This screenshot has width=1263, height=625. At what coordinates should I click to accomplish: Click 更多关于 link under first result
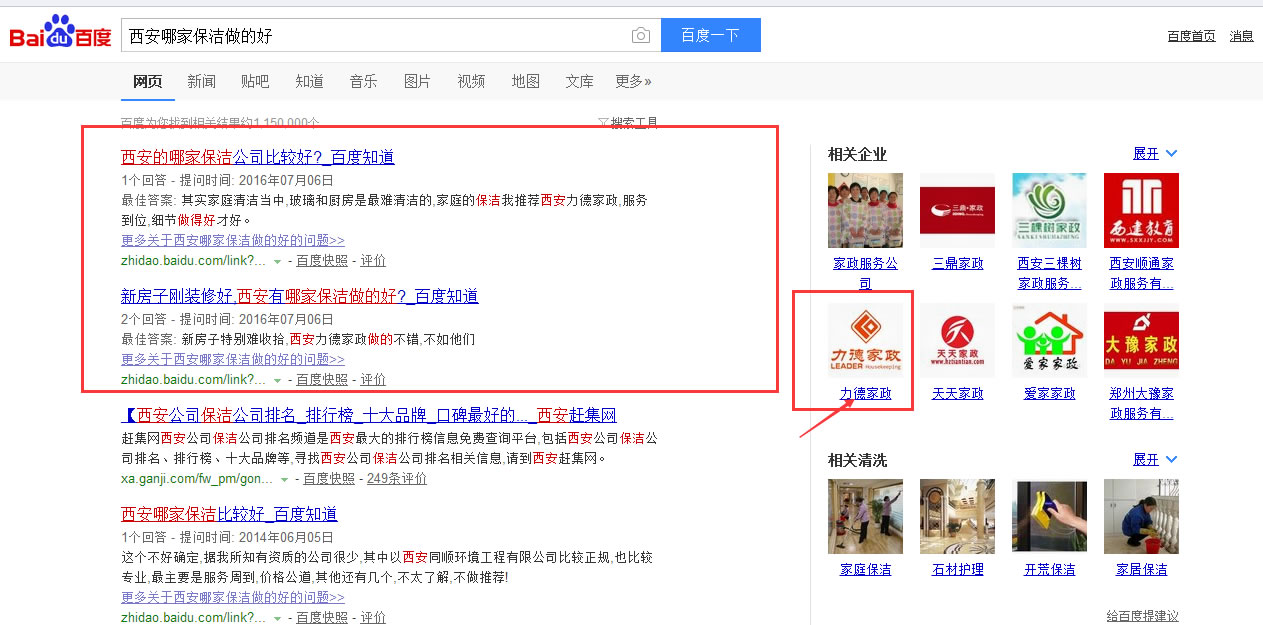[x=233, y=240]
